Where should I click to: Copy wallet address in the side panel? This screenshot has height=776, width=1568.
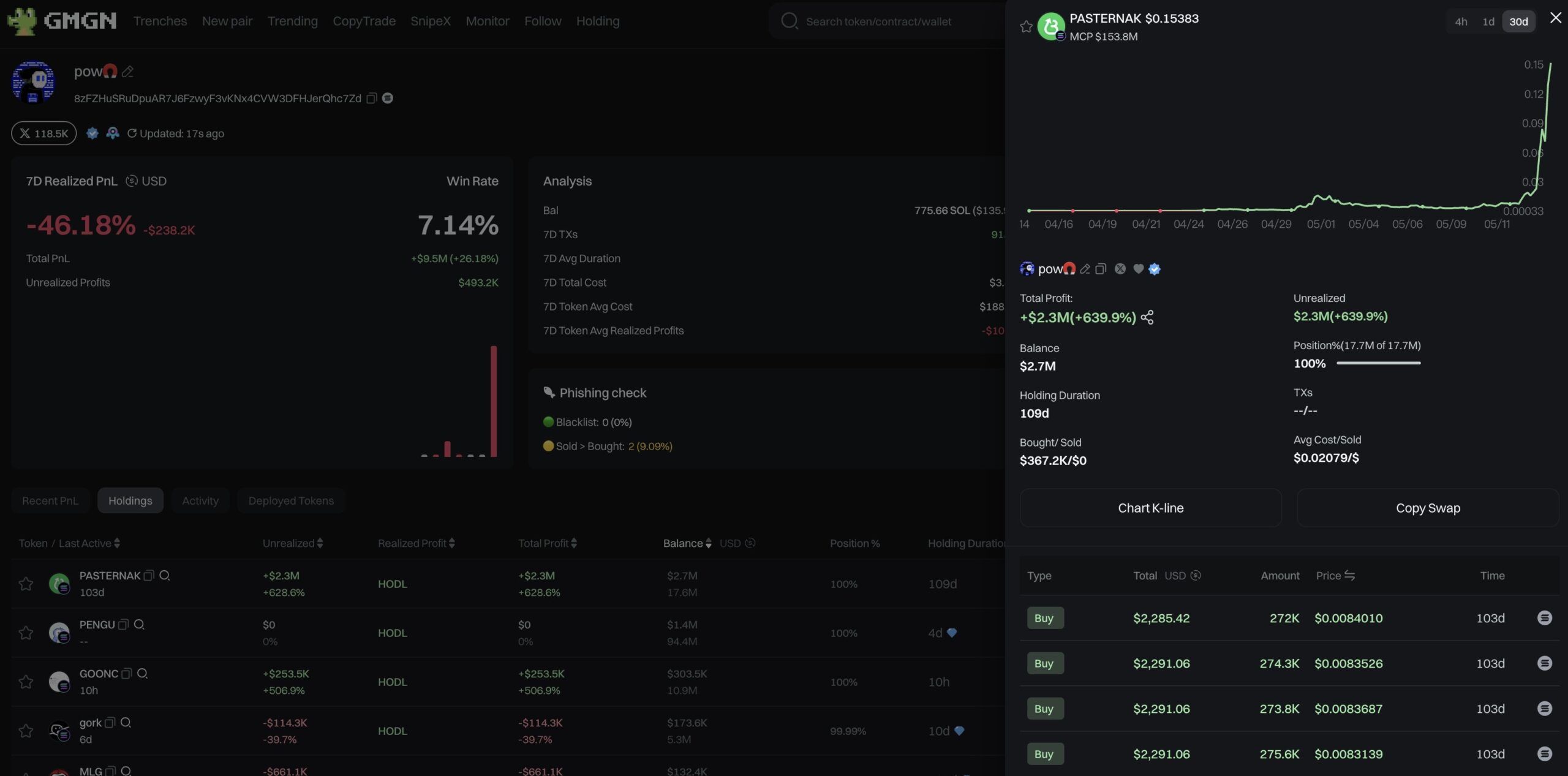1101,269
